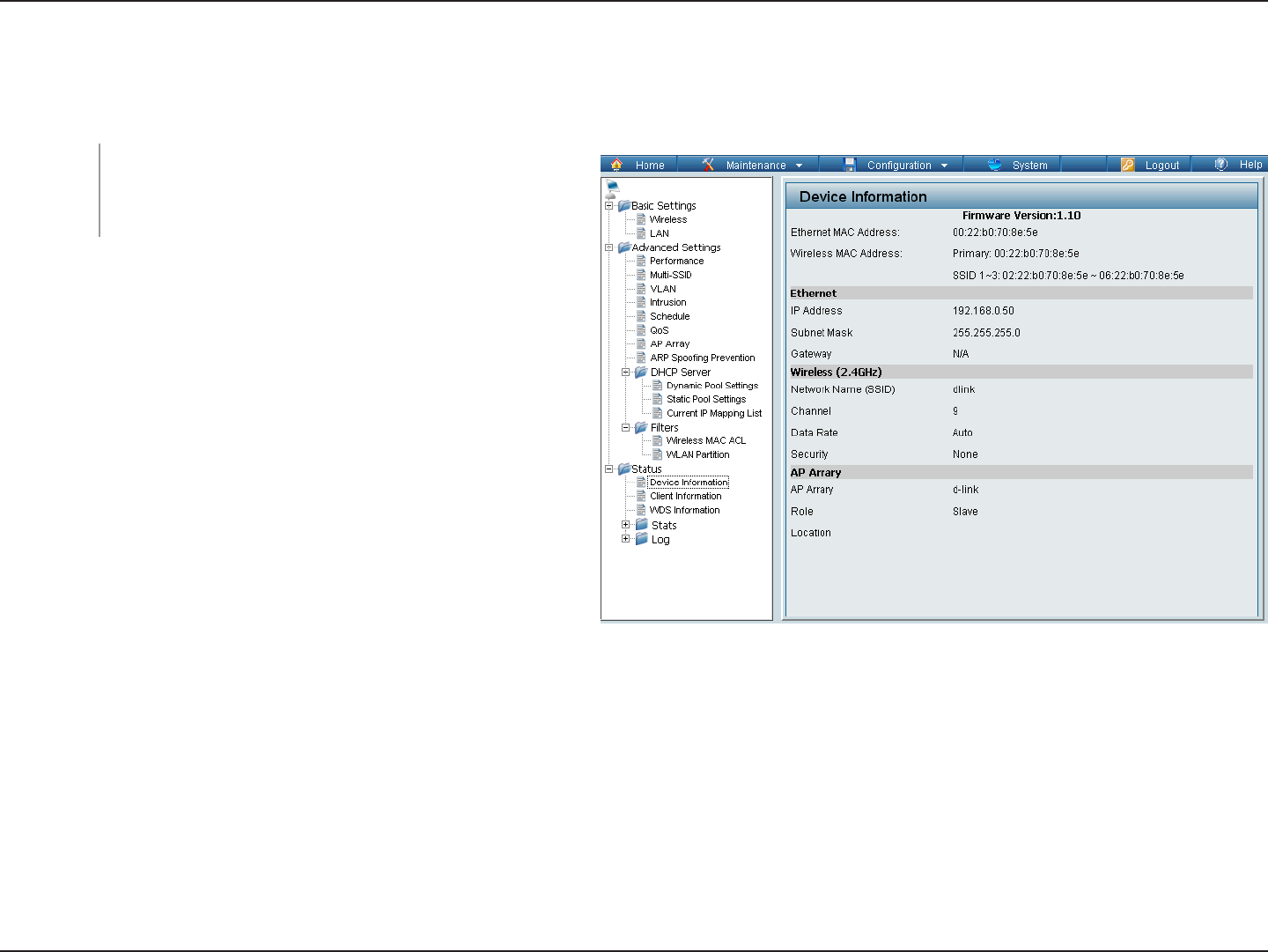Click the computer root icon atop the tree
Screen dimensions: 1268x952
613,188
